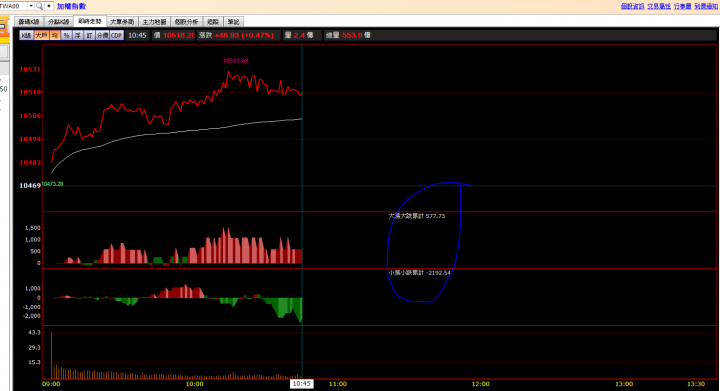Toggle the CDP indicator button

[117, 35]
